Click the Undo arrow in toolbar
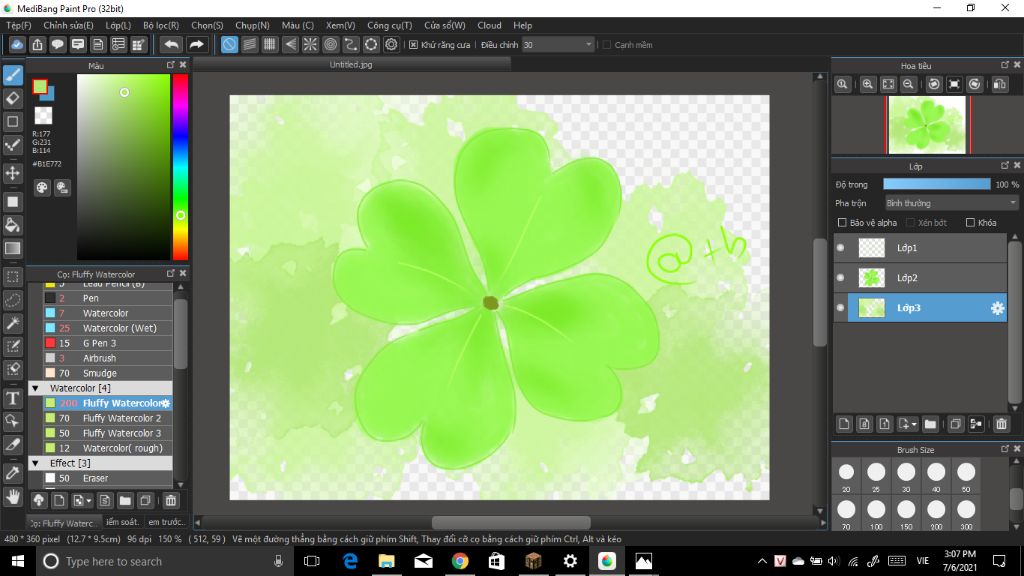This screenshot has width=1024, height=576. pos(171,44)
